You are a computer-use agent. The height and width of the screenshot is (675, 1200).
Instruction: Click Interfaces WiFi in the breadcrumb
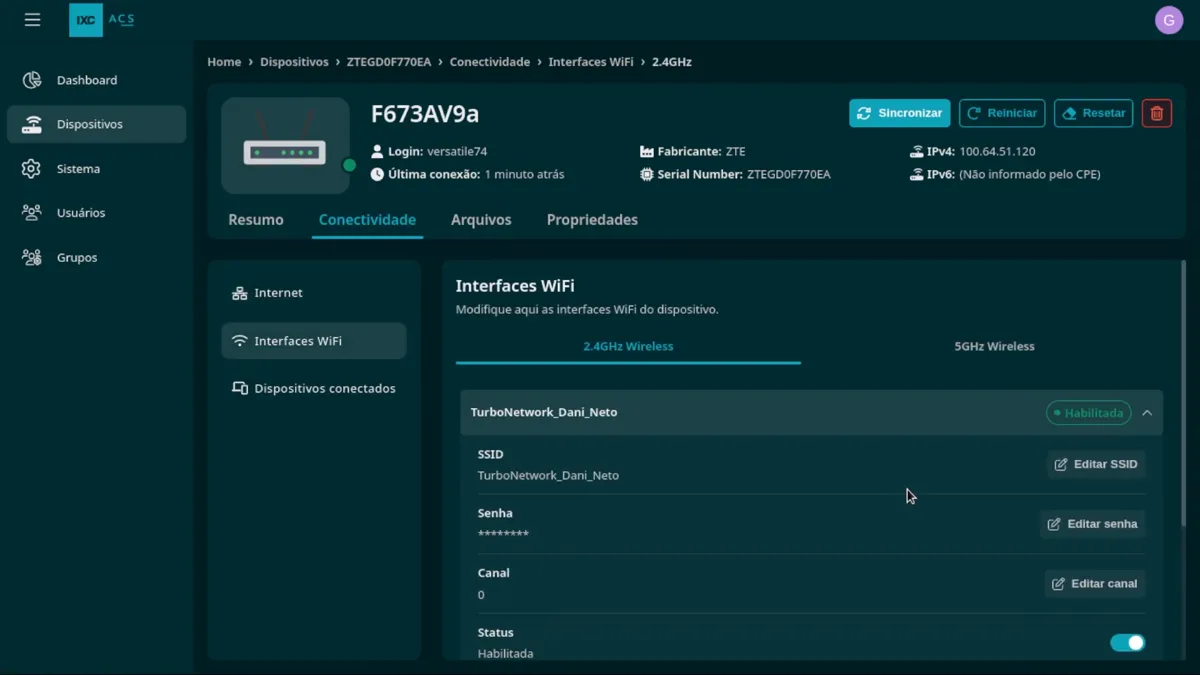coord(591,62)
